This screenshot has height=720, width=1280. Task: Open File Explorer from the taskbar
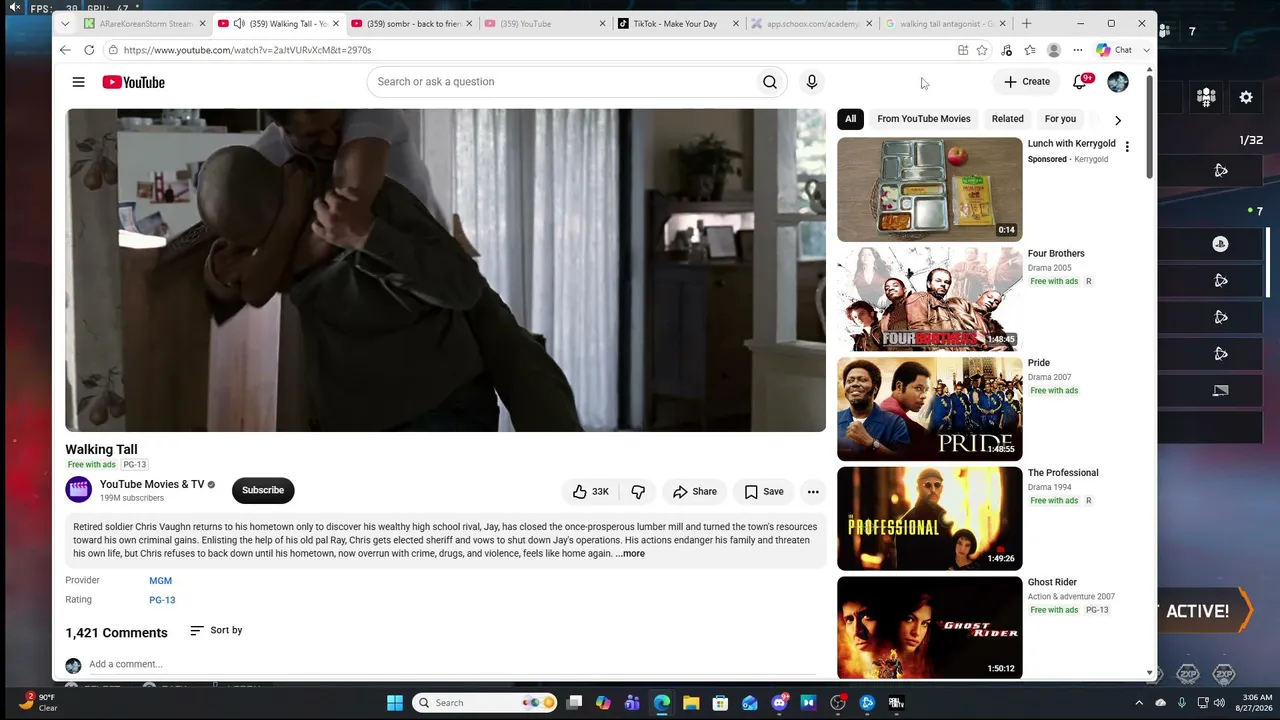(x=691, y=703)
